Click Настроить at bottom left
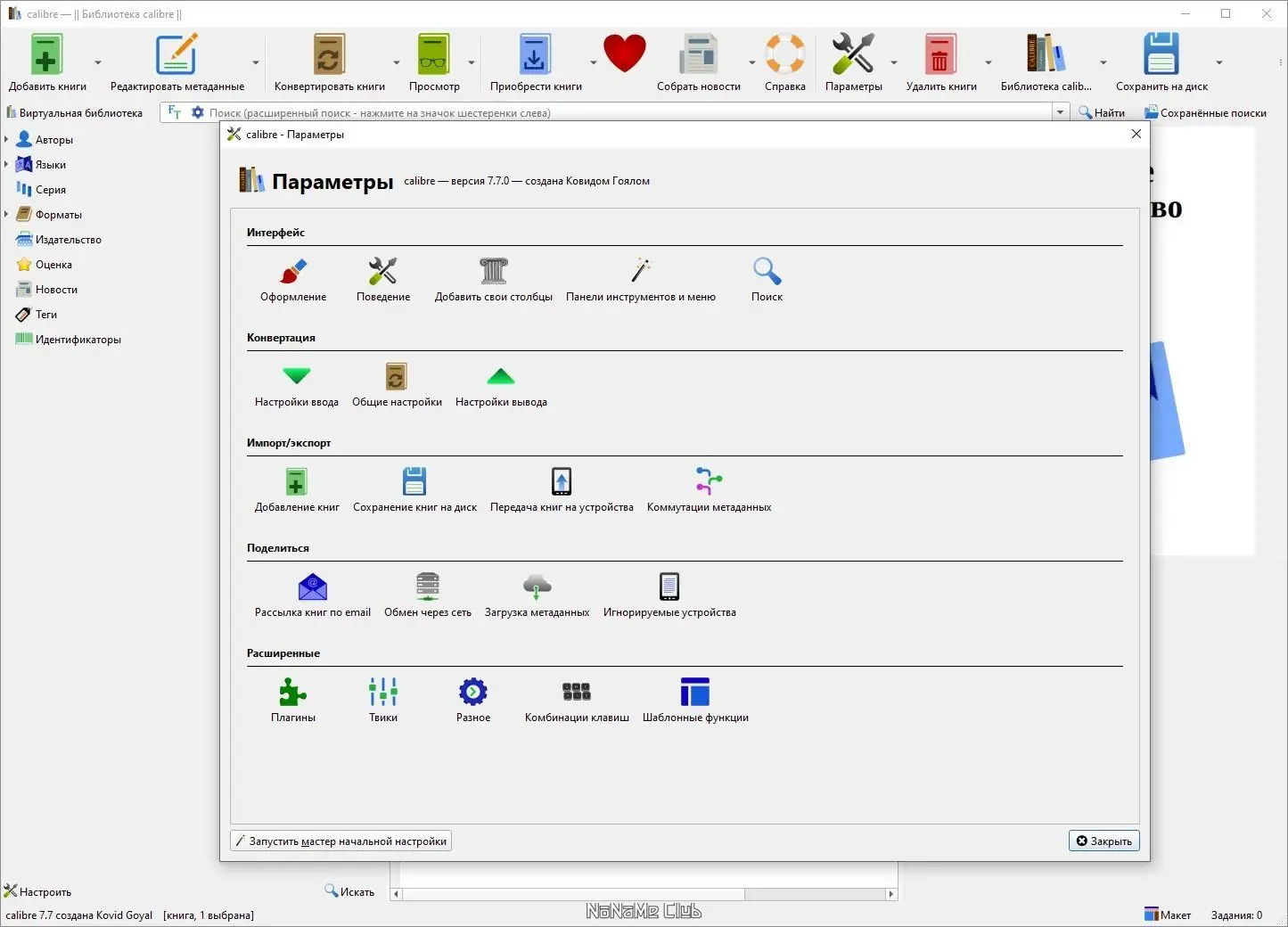The width and height of the screenshot is (1288, 927). pyautogui.click(x=37, y=891)
